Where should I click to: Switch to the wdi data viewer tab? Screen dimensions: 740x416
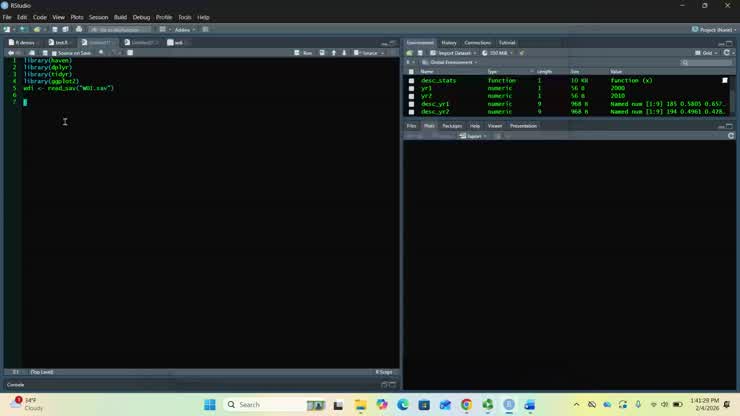pos(176,42)
